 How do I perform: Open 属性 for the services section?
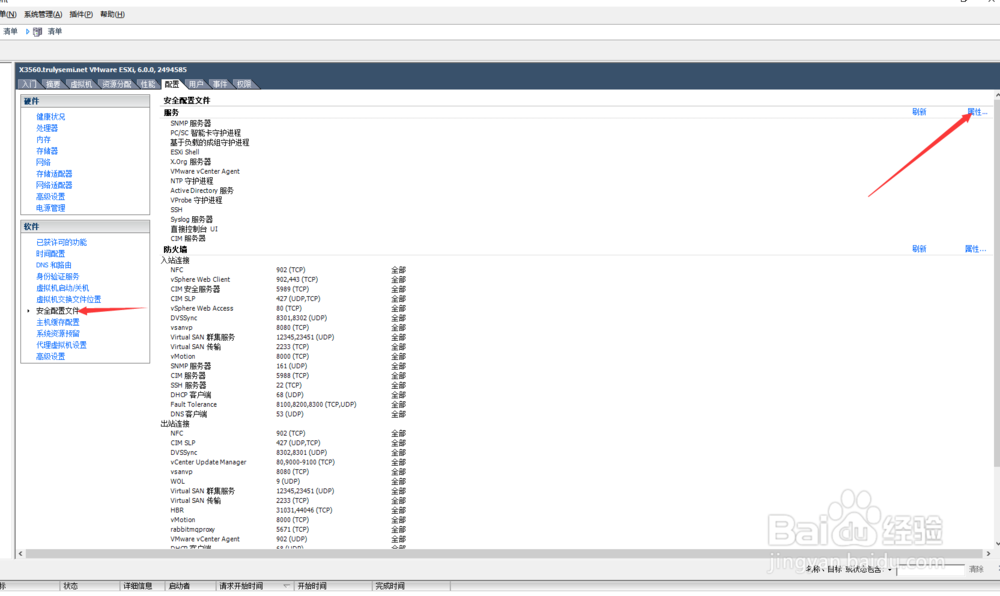(976, 112)
